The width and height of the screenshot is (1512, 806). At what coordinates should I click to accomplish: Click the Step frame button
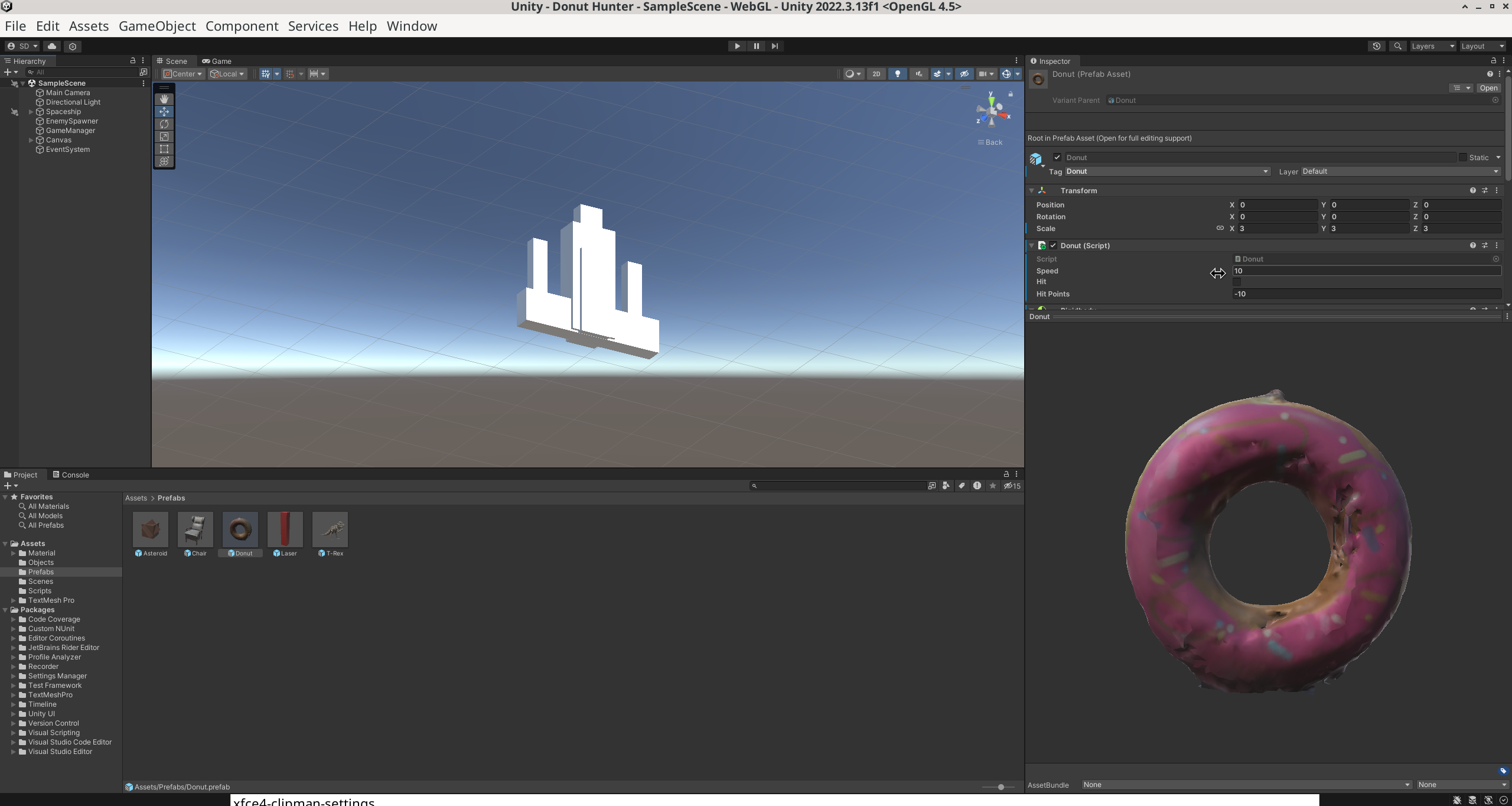pos(775,46)
